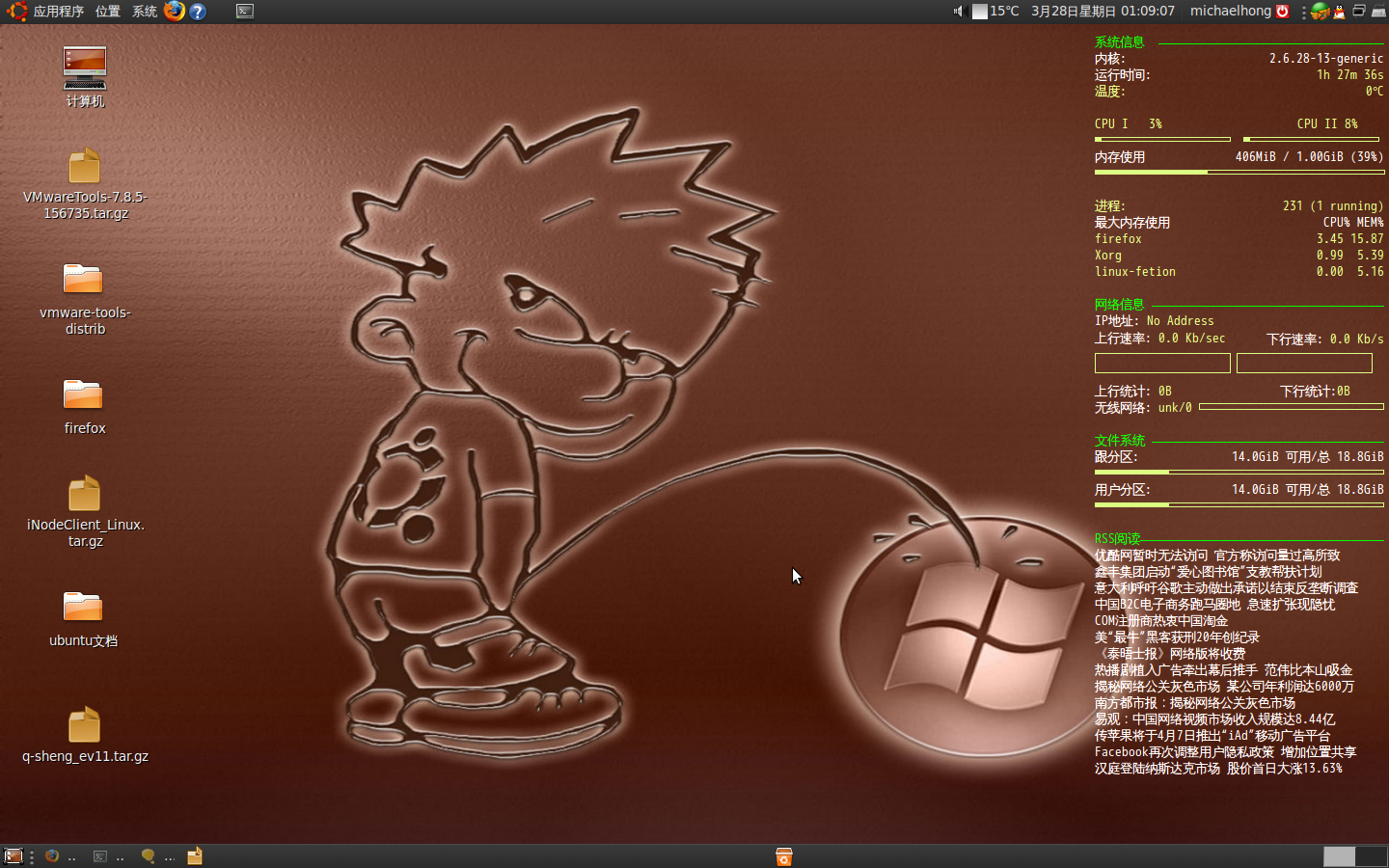Switch to the first workspace
This screenshot has height=868, width=1389.
[x=1339, y=856]
